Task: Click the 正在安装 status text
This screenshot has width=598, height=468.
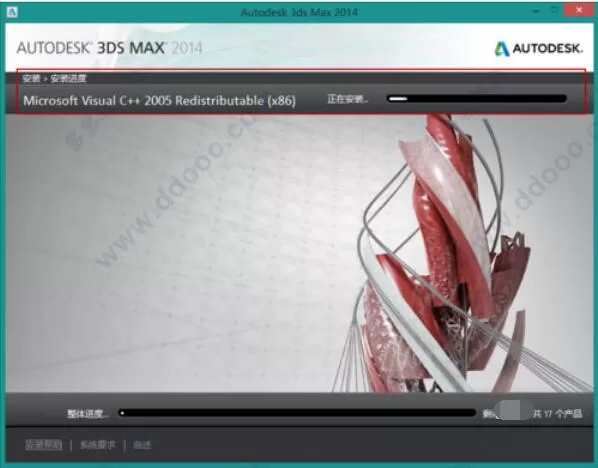Action: 348,99
